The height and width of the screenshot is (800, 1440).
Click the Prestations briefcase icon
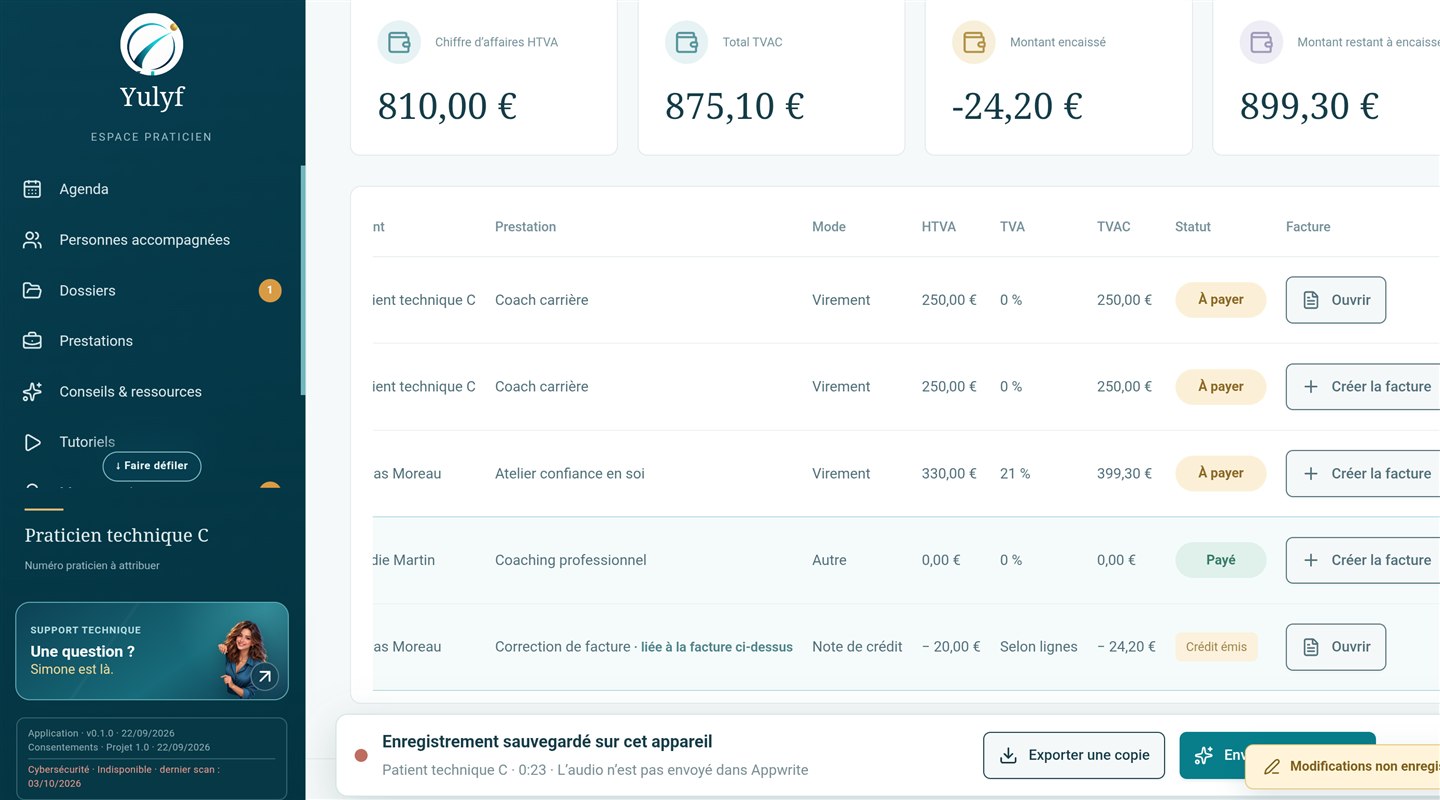coord(32,341)
